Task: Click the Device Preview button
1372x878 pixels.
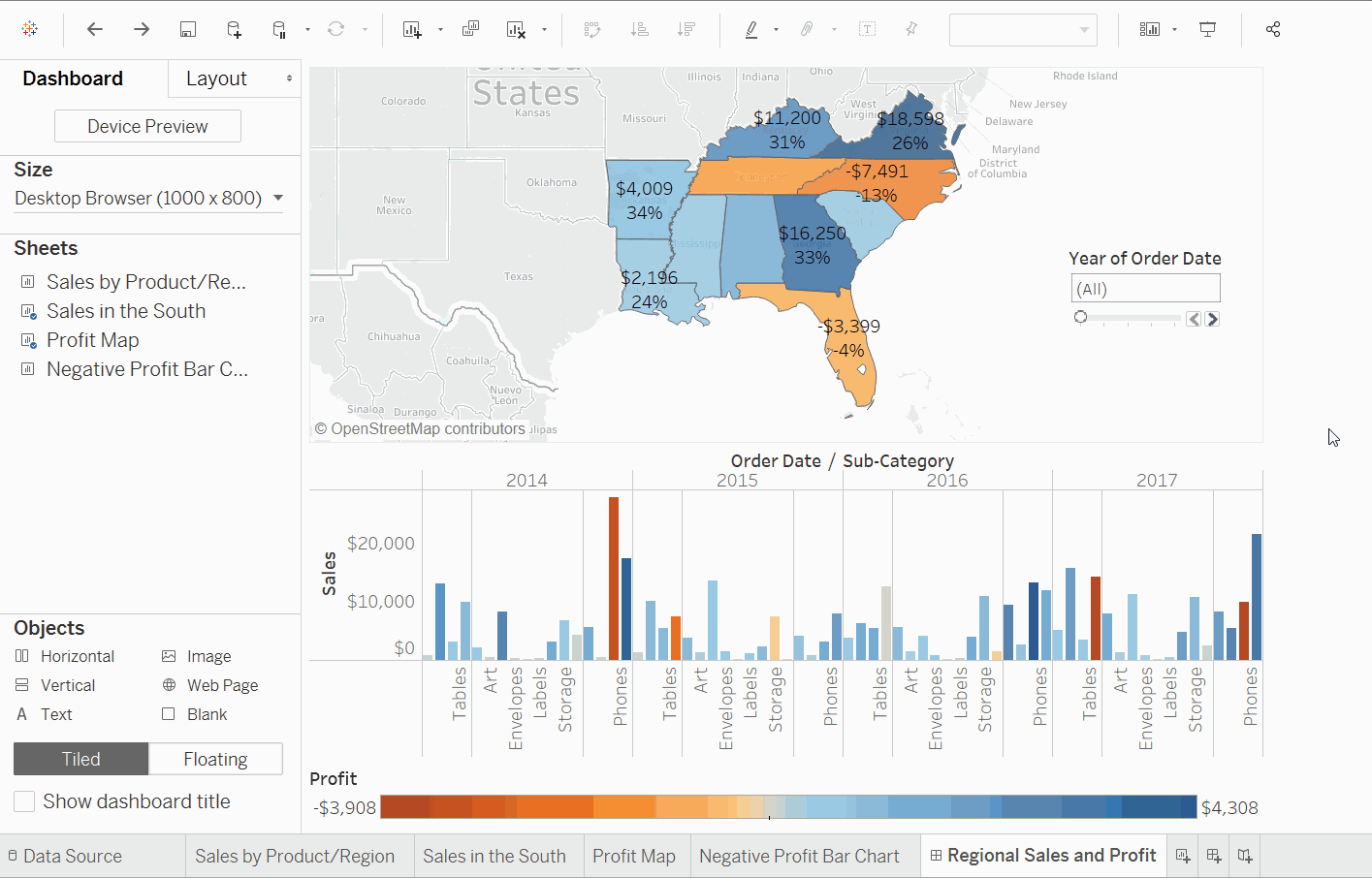Action: (147, 126)
